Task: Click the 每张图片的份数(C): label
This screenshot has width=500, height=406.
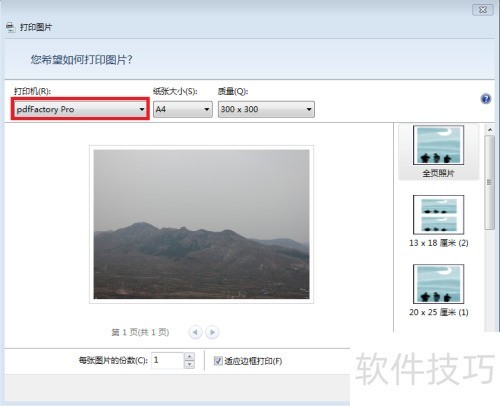Action: pos(113,360)
